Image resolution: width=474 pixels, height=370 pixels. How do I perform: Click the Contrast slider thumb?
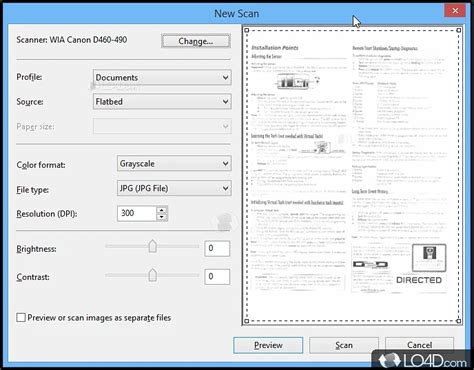[x=152, y=275]
